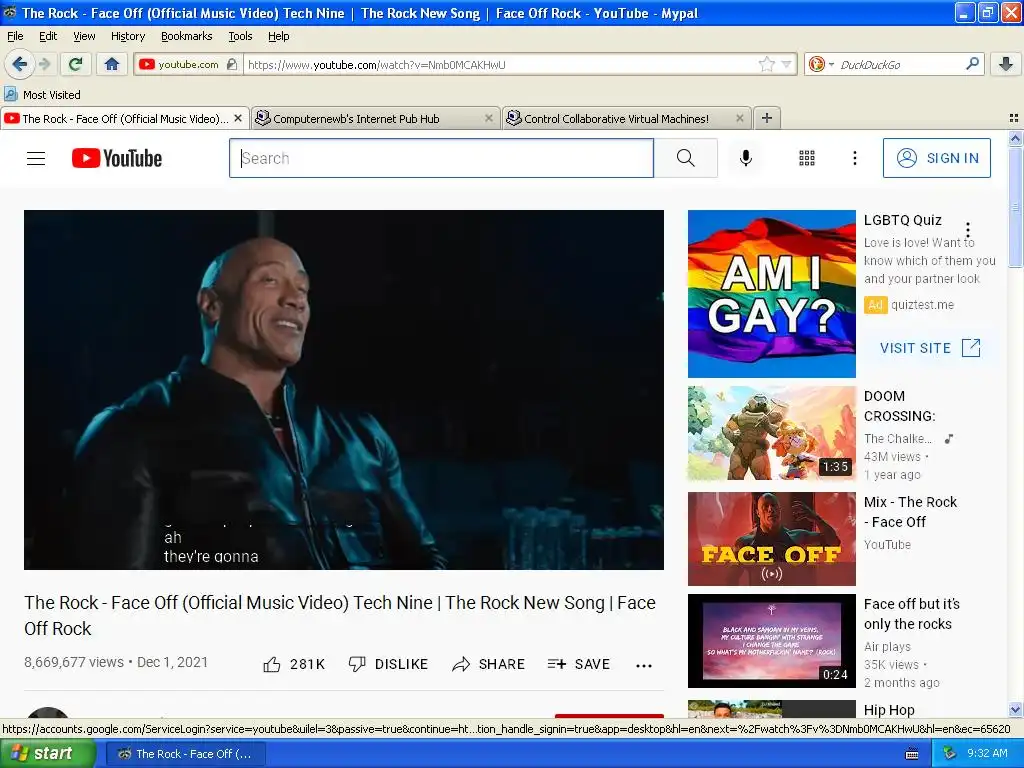Click the URL address field
Screen dimensions: 1024x768
tap(500, 65)
